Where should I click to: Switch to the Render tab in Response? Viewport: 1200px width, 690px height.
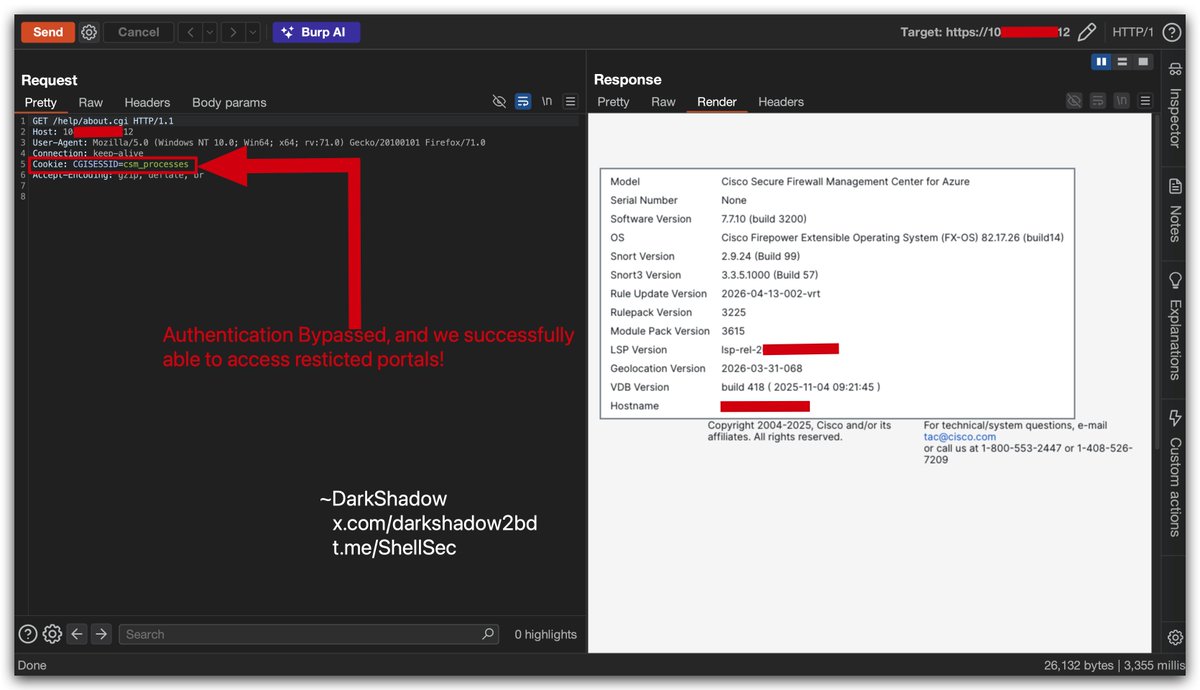coord(716,101)
